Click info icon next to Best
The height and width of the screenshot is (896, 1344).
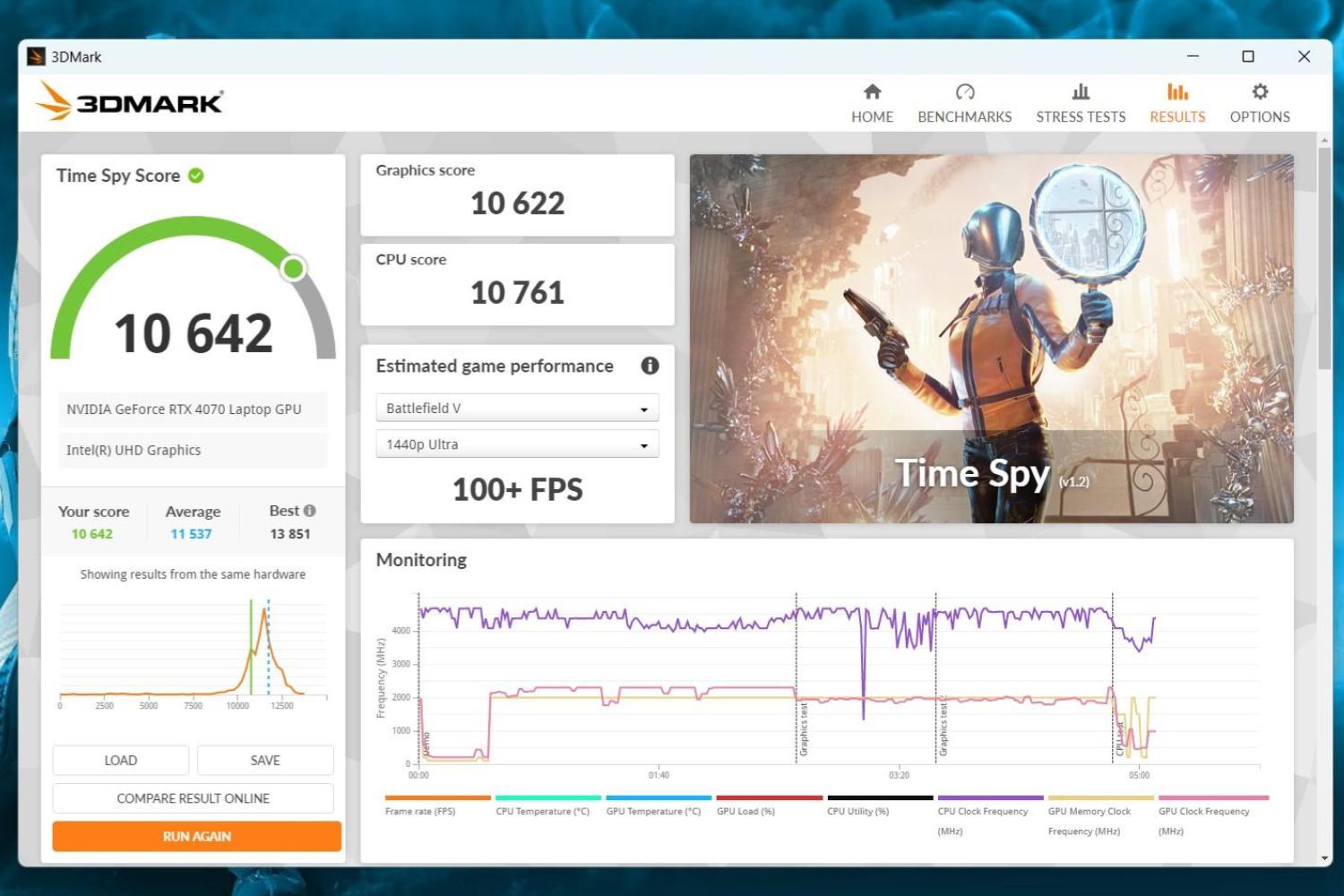click(309, 511)
